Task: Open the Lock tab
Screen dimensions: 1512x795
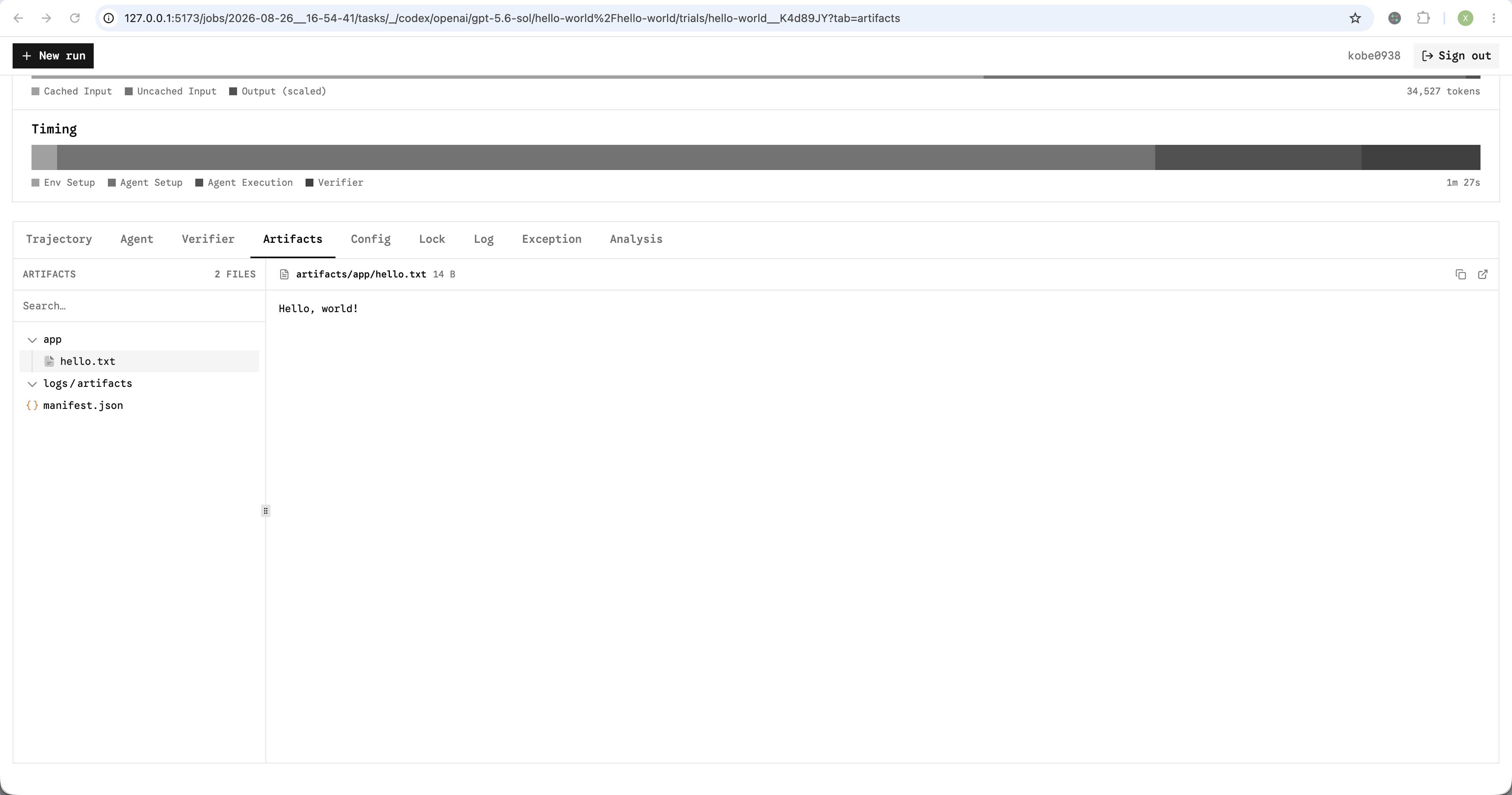Action: (432, 239)
